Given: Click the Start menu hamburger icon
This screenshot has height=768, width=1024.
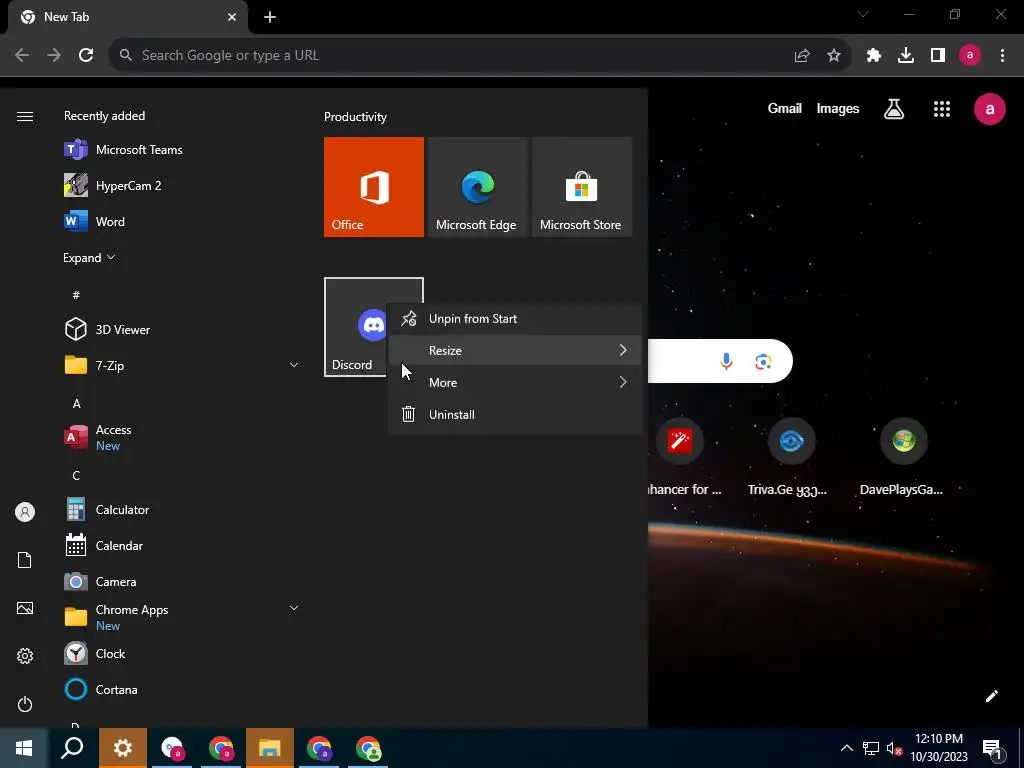Looking at the screenshot, I should [x=25, y=116].
